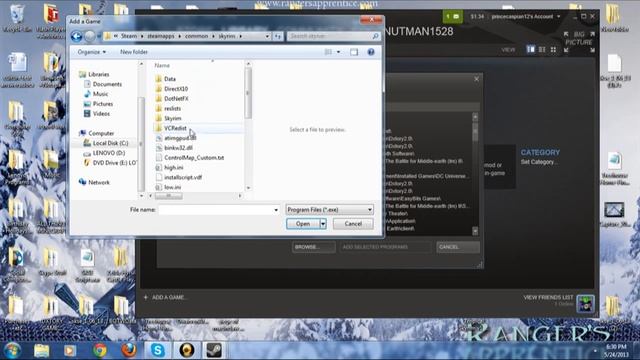Open the Steam account name dropdown

pyautogui.click(x=526, y=17)
